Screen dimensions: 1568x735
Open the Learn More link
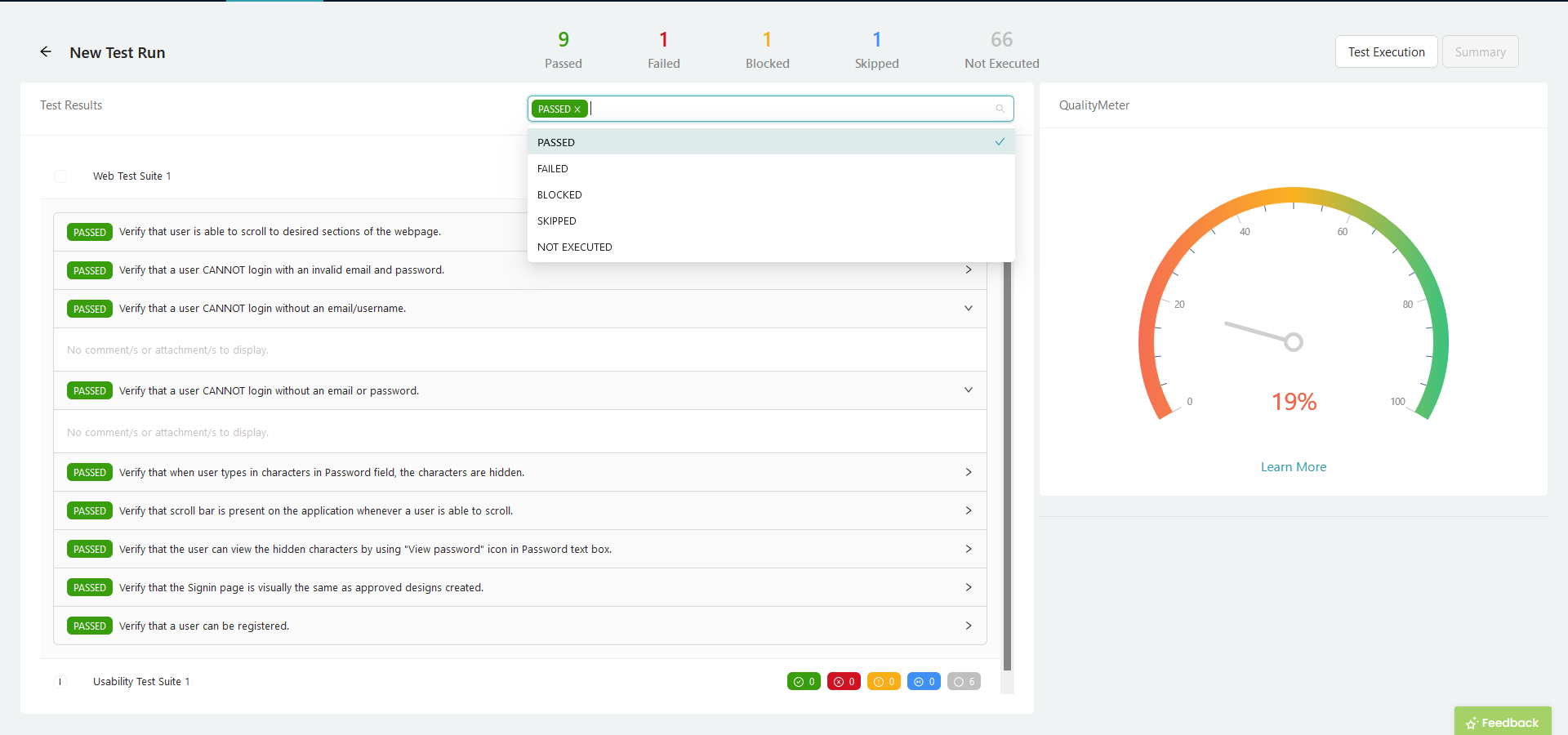(x=1293, y=467)
